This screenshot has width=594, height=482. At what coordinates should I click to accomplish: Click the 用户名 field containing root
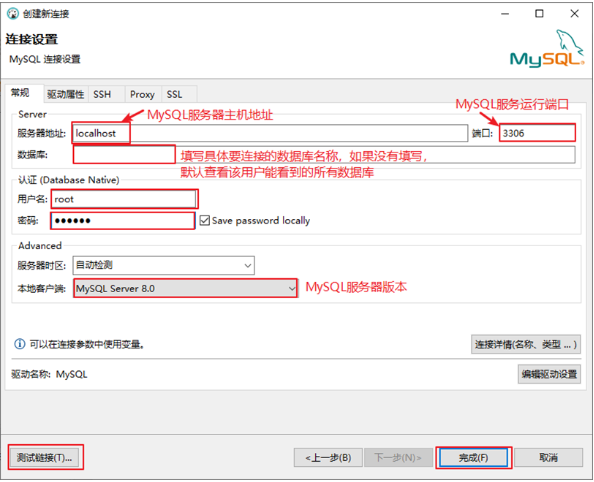124,199
